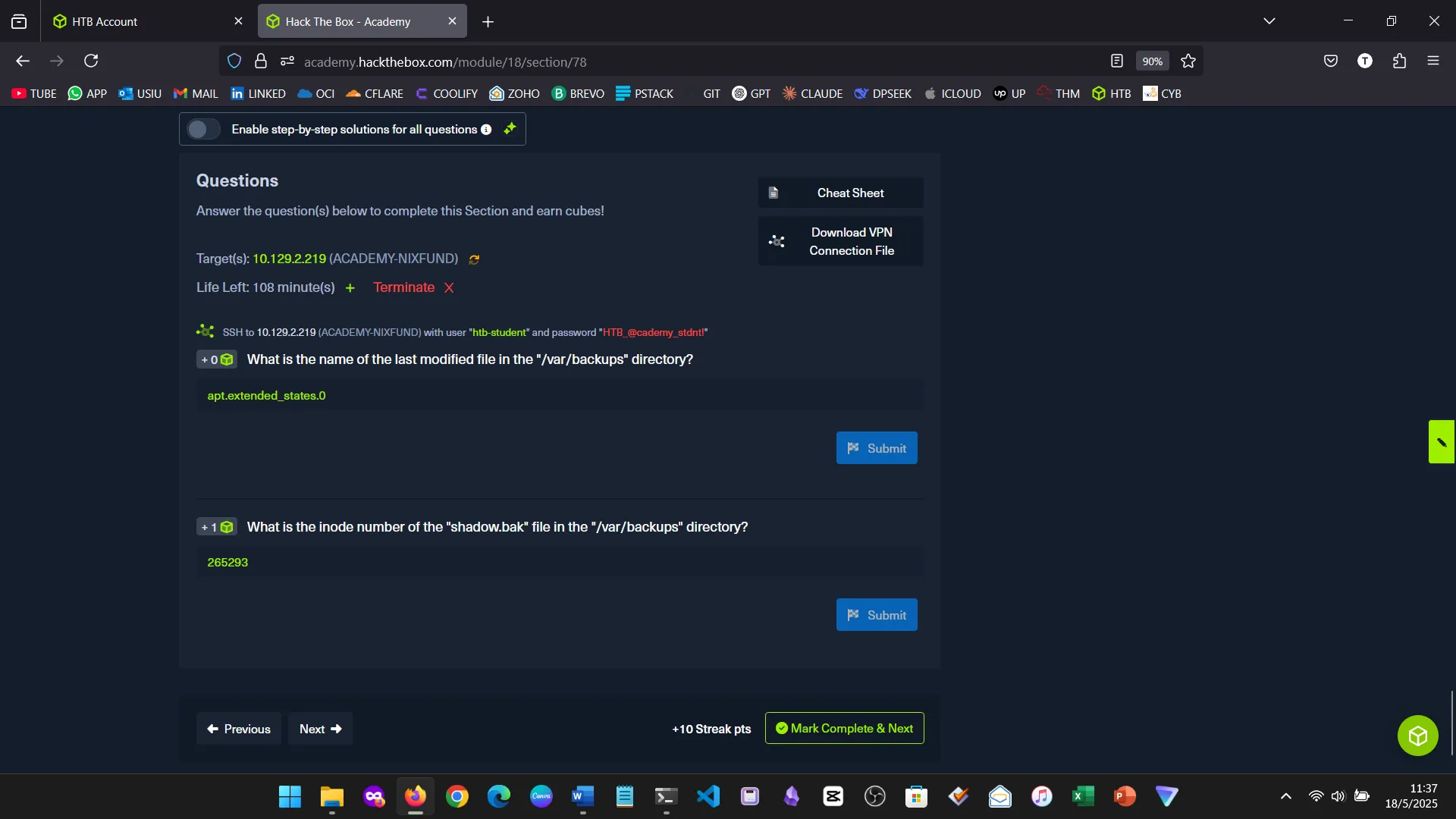The height and width of the screenshot is (819, 1456).
Task: Open a new browser tab
Action: click(x=488, y=22)
